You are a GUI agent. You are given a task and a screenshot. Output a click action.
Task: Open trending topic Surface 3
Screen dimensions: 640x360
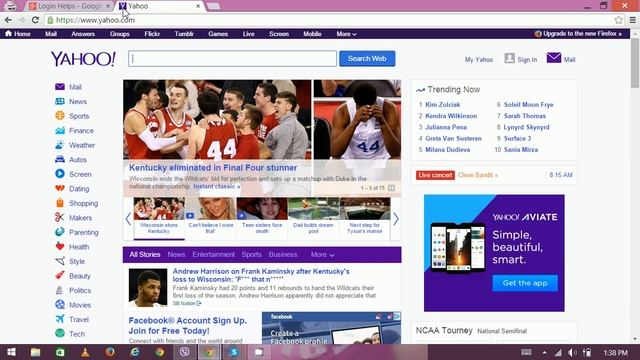click(517, 138)
